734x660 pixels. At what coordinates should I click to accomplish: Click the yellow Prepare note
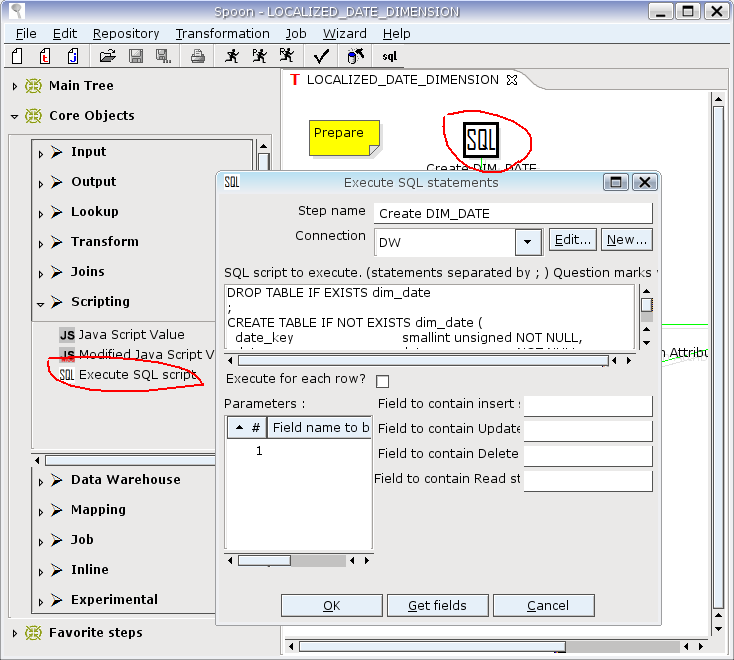point(344,138)
